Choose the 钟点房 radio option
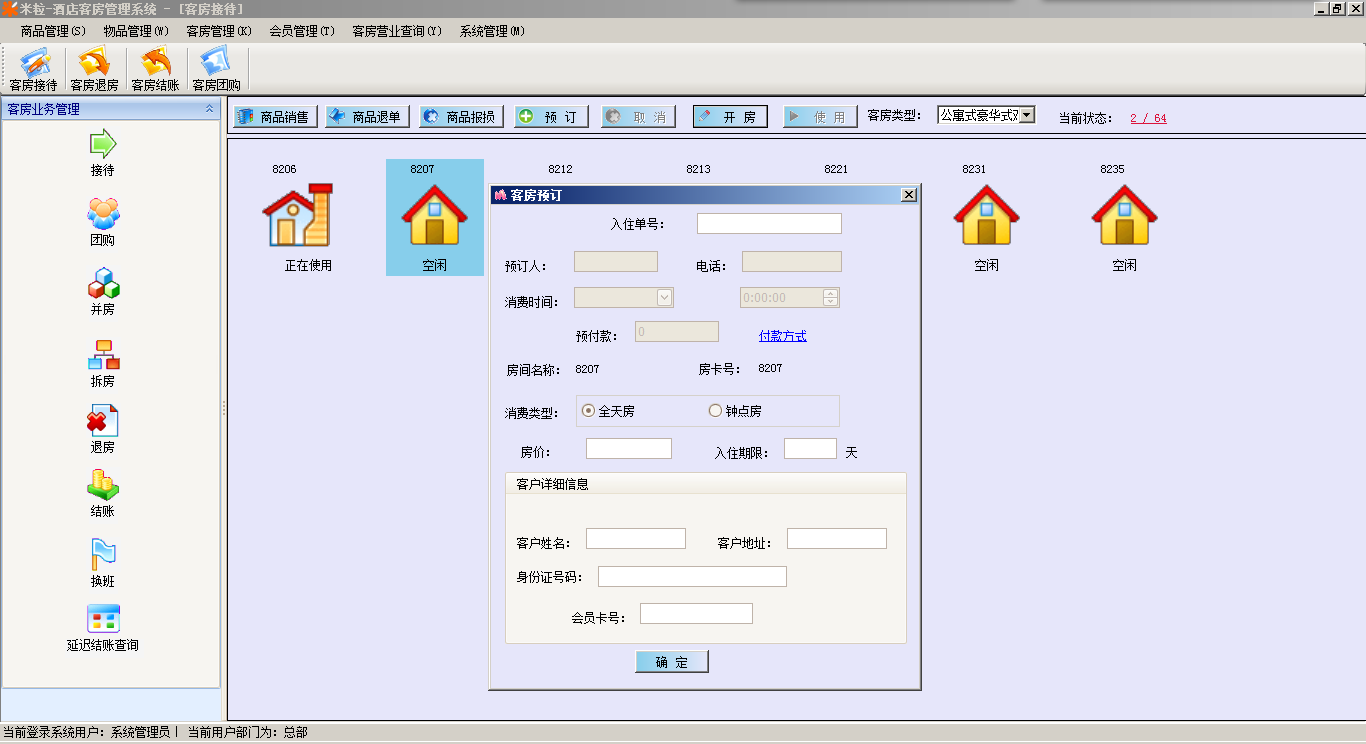Image resolution: width=1366 pixels, height=744 pixels. coord(715,411)
